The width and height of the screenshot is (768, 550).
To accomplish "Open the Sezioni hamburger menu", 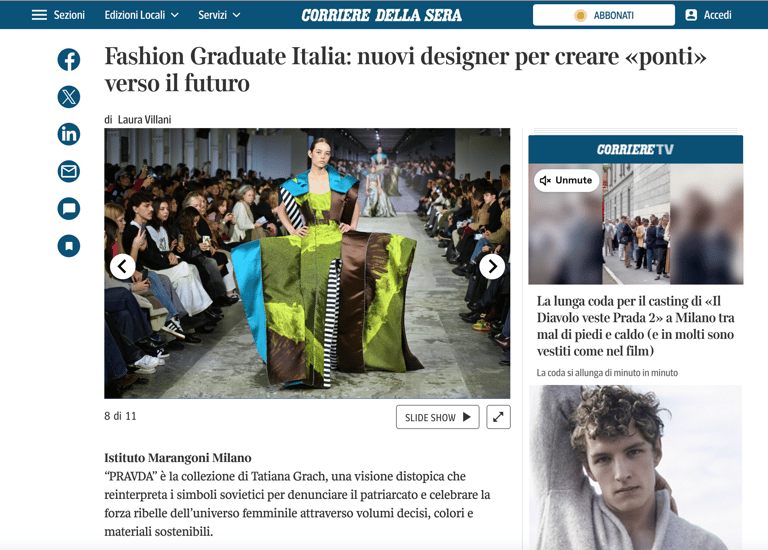I will (x=58, y=15).
